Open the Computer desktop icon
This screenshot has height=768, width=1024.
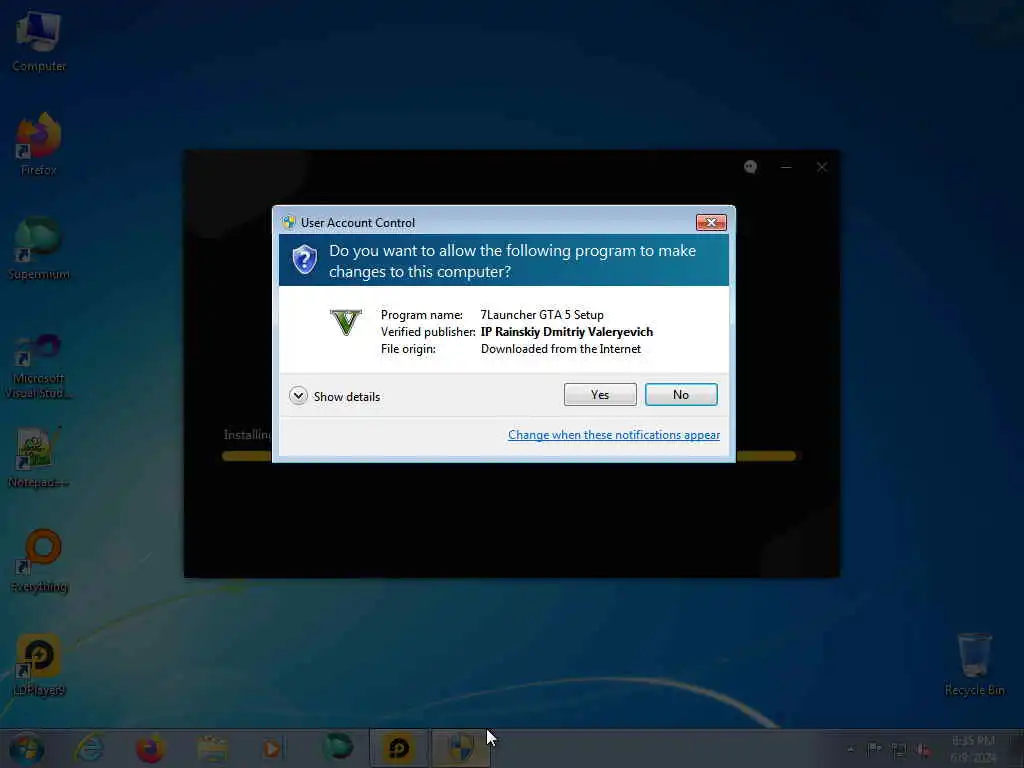pyautogui.click(x=39, y=42)
